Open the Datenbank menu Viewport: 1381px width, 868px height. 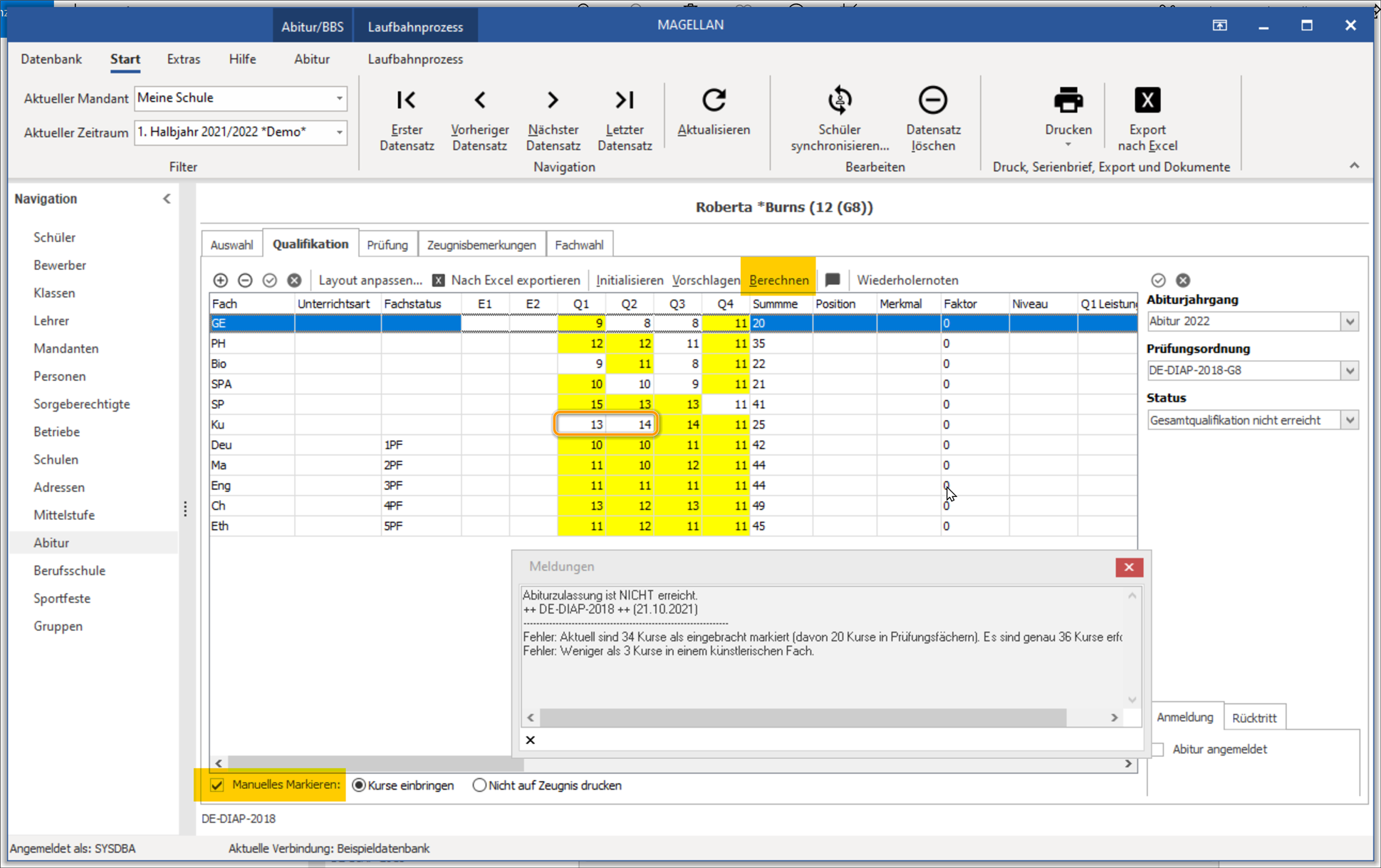(51, 59)
